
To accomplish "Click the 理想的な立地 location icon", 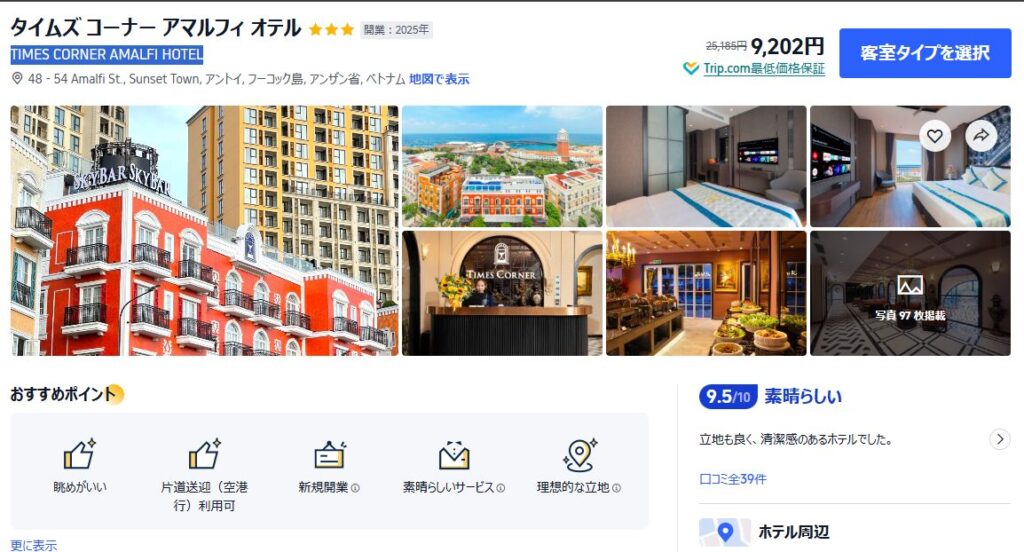I will pyautogui.click(x=579, y=455).
